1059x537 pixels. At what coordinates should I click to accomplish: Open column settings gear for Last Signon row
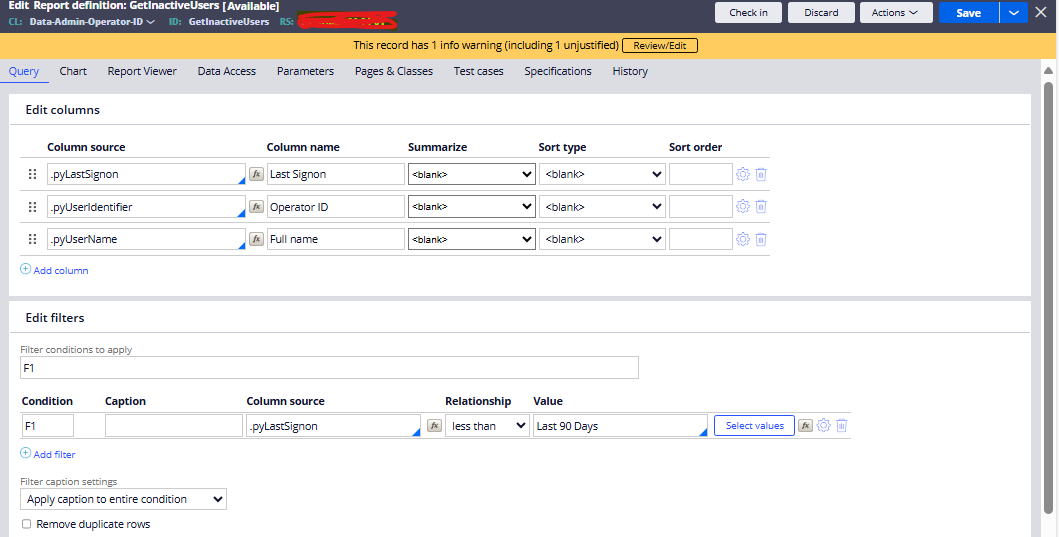click(x=743, y=174)
